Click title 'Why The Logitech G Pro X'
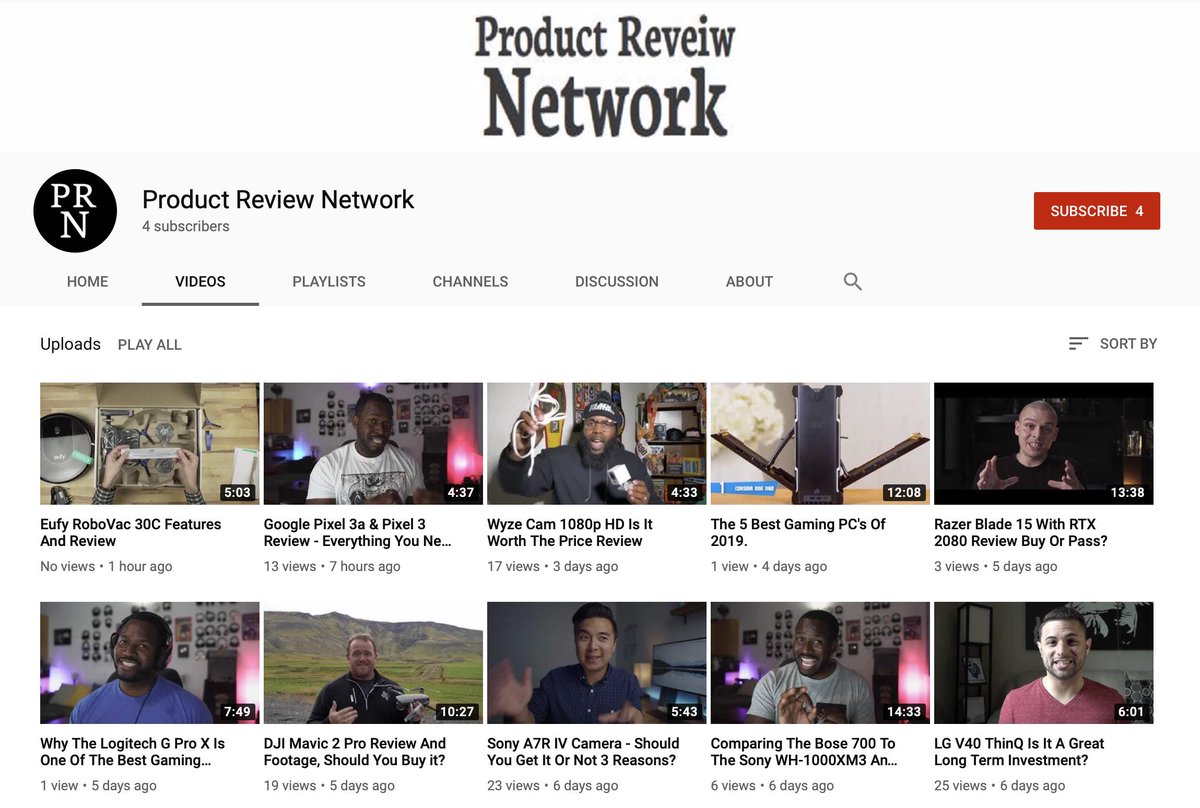Viewport: 1200px width, 808px height. click(x=132, y=752)
